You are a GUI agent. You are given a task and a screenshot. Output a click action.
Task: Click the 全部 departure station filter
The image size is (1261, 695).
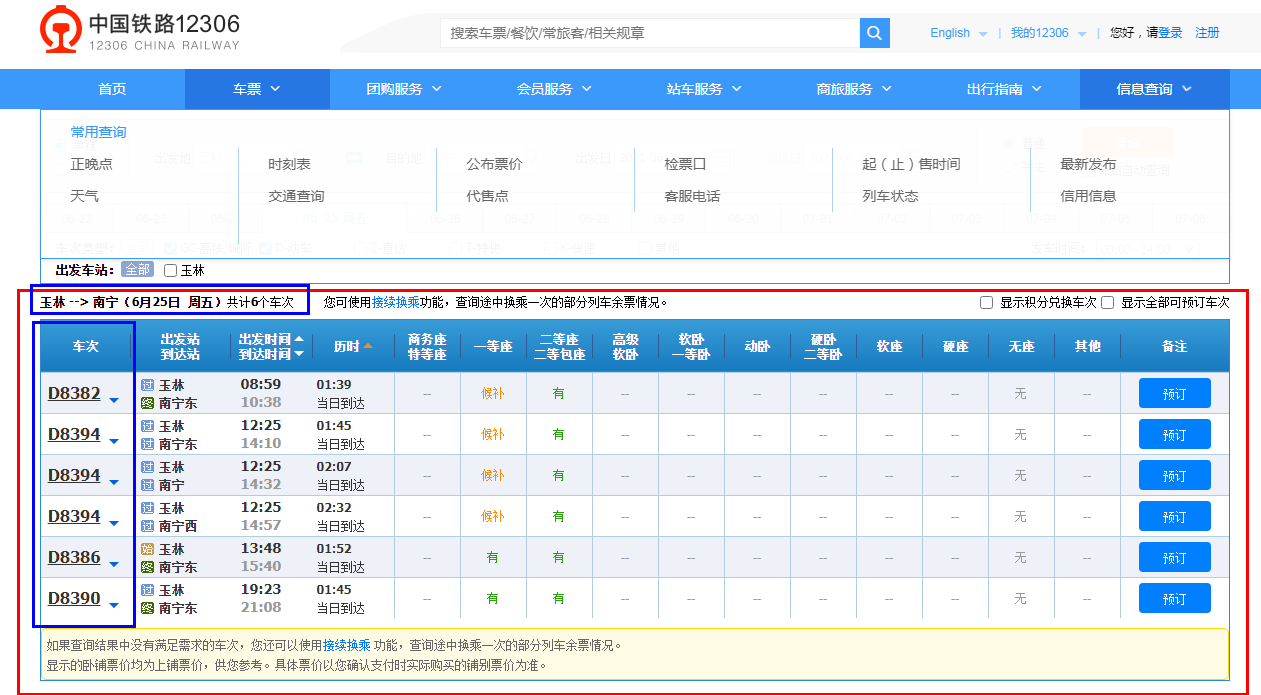(137, 270)
